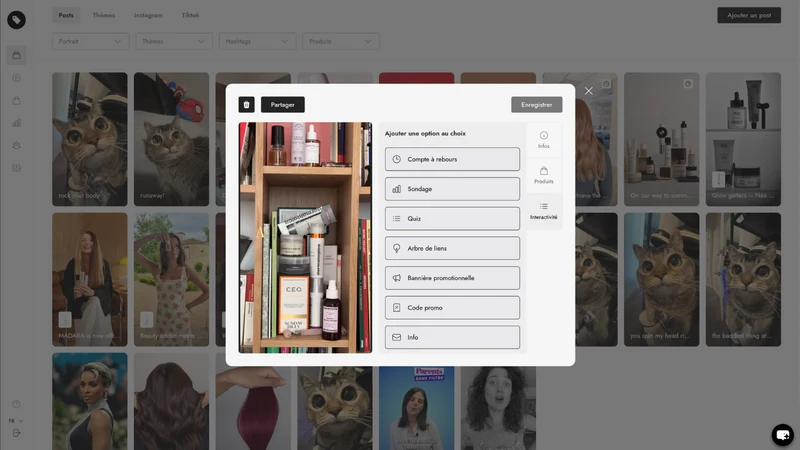This screenshot has height=450, width=800.
Task: Click the coupon icon in Code promo
Action: coord(396,308)
